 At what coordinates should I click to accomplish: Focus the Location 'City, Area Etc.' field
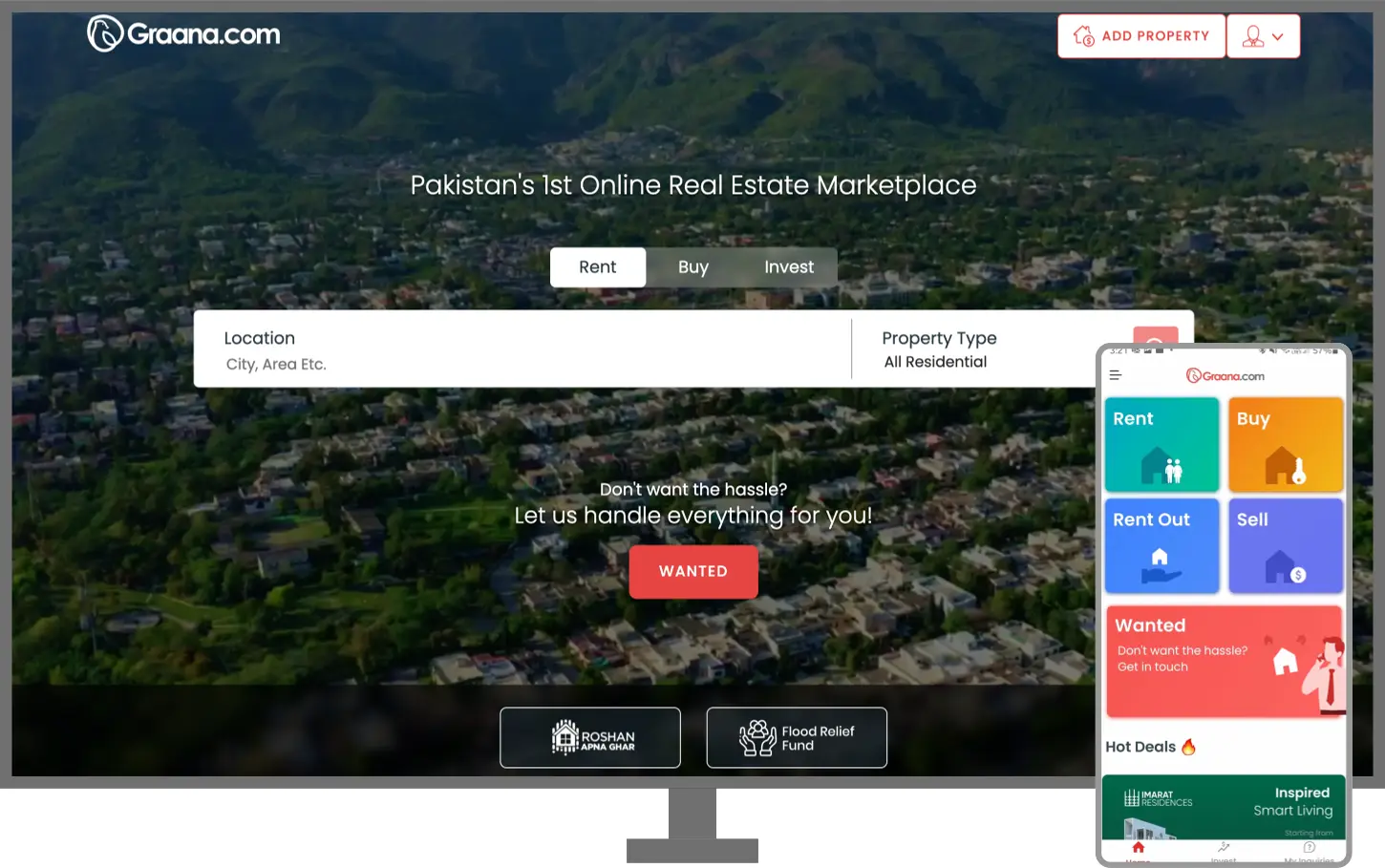pos(522,349)
